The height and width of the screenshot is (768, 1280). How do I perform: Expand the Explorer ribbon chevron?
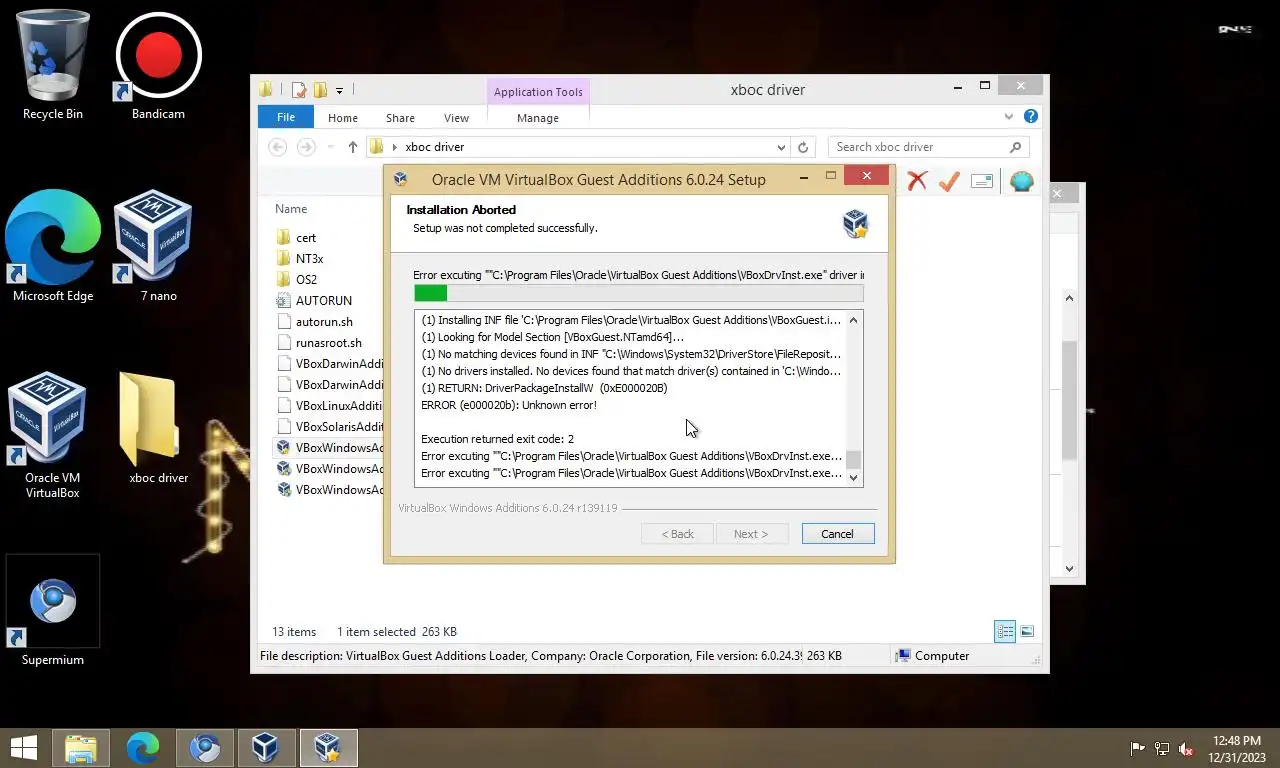(x=1009, y=117)
